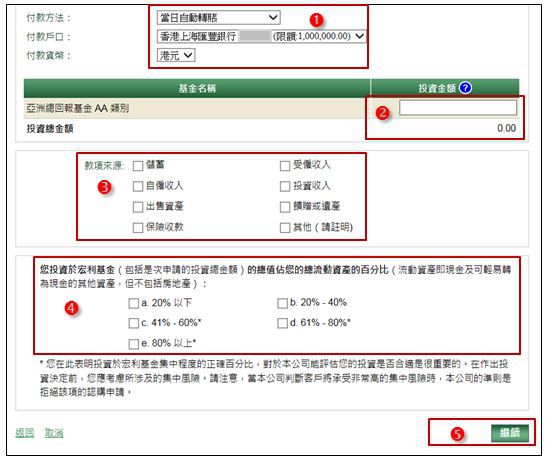Viewport: 545px width, 459px height.
Task: Open the 付款戶口 dropdown with 香港上海匯豐銀行
Action: pos(261,36)
